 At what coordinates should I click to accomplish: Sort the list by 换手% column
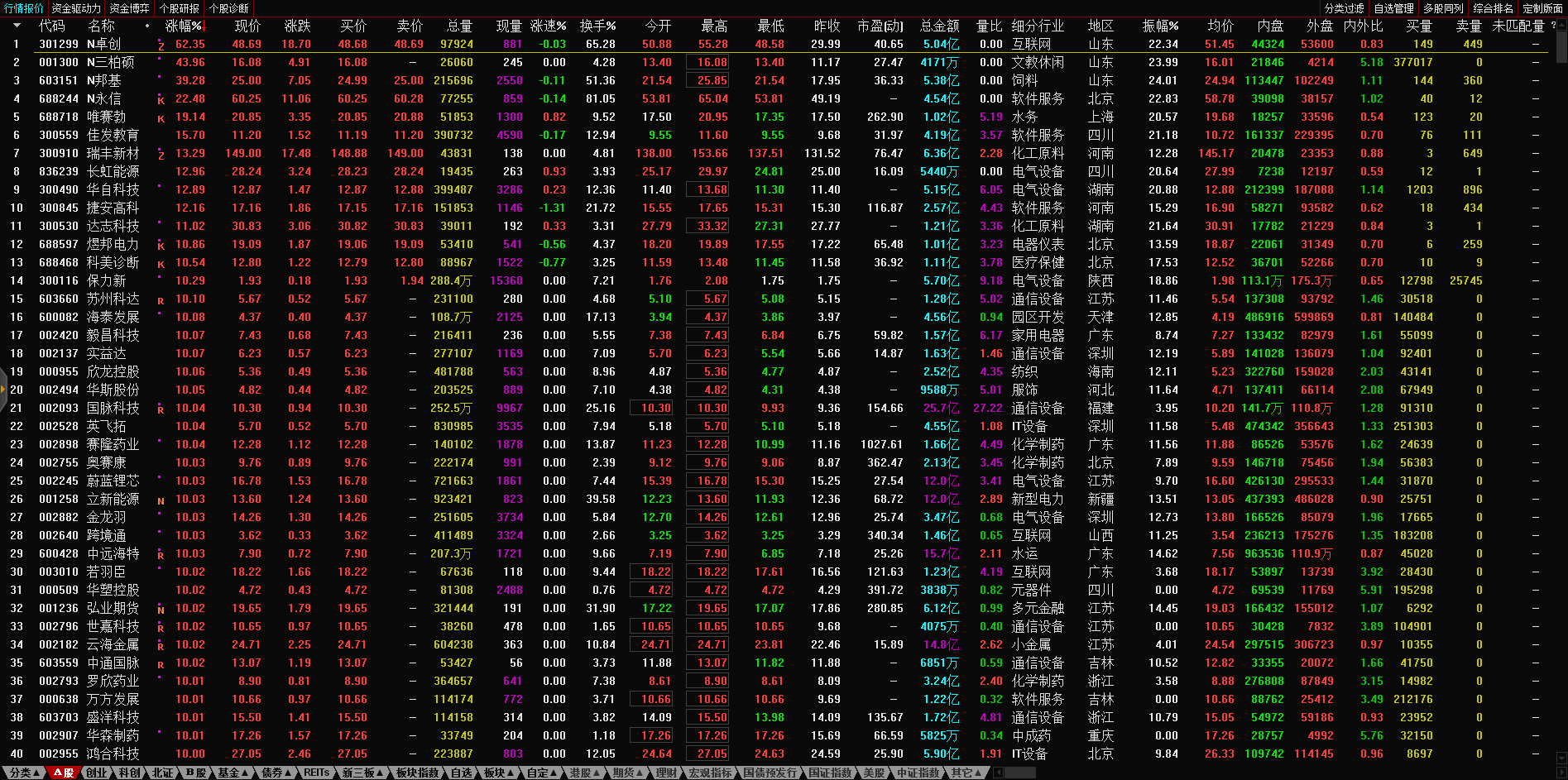point(597,26)
